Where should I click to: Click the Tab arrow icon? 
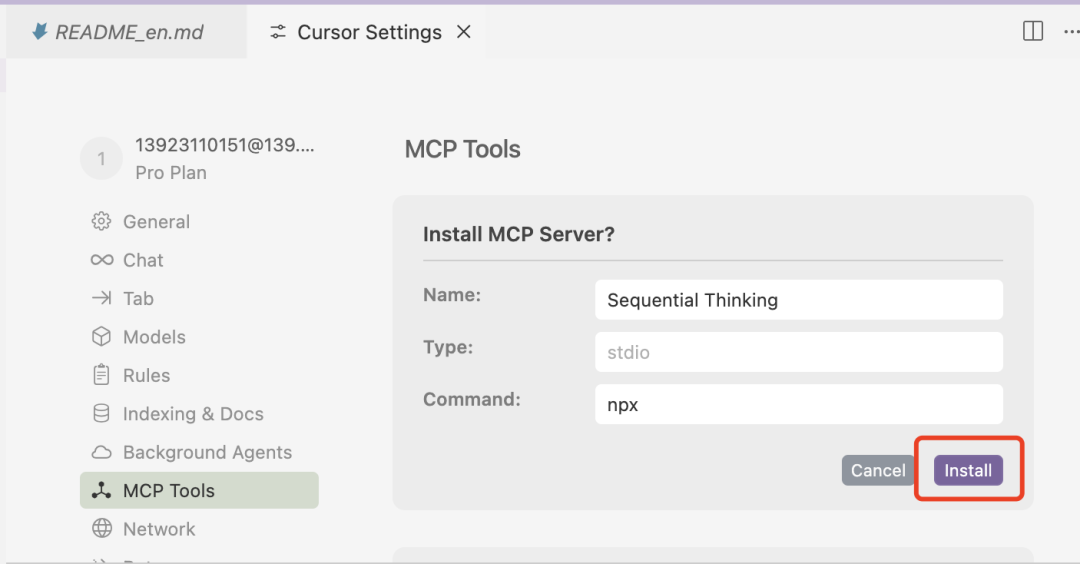point(101,298)
